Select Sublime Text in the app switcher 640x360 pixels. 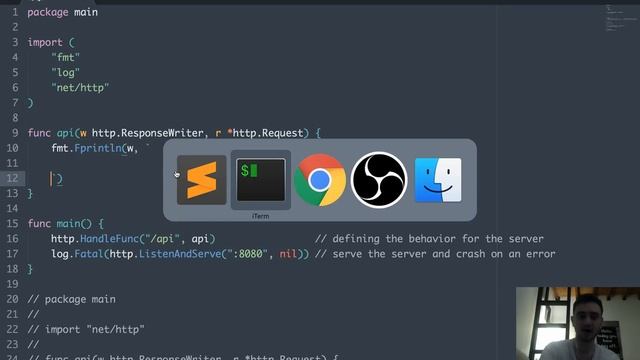(202, 180)
